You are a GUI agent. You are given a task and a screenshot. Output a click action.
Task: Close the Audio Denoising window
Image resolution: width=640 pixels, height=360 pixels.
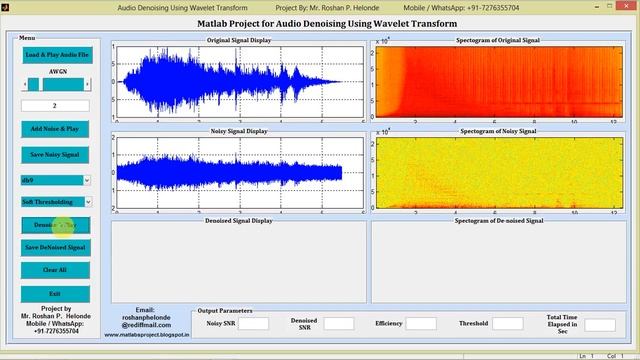[x=627, y=6]
